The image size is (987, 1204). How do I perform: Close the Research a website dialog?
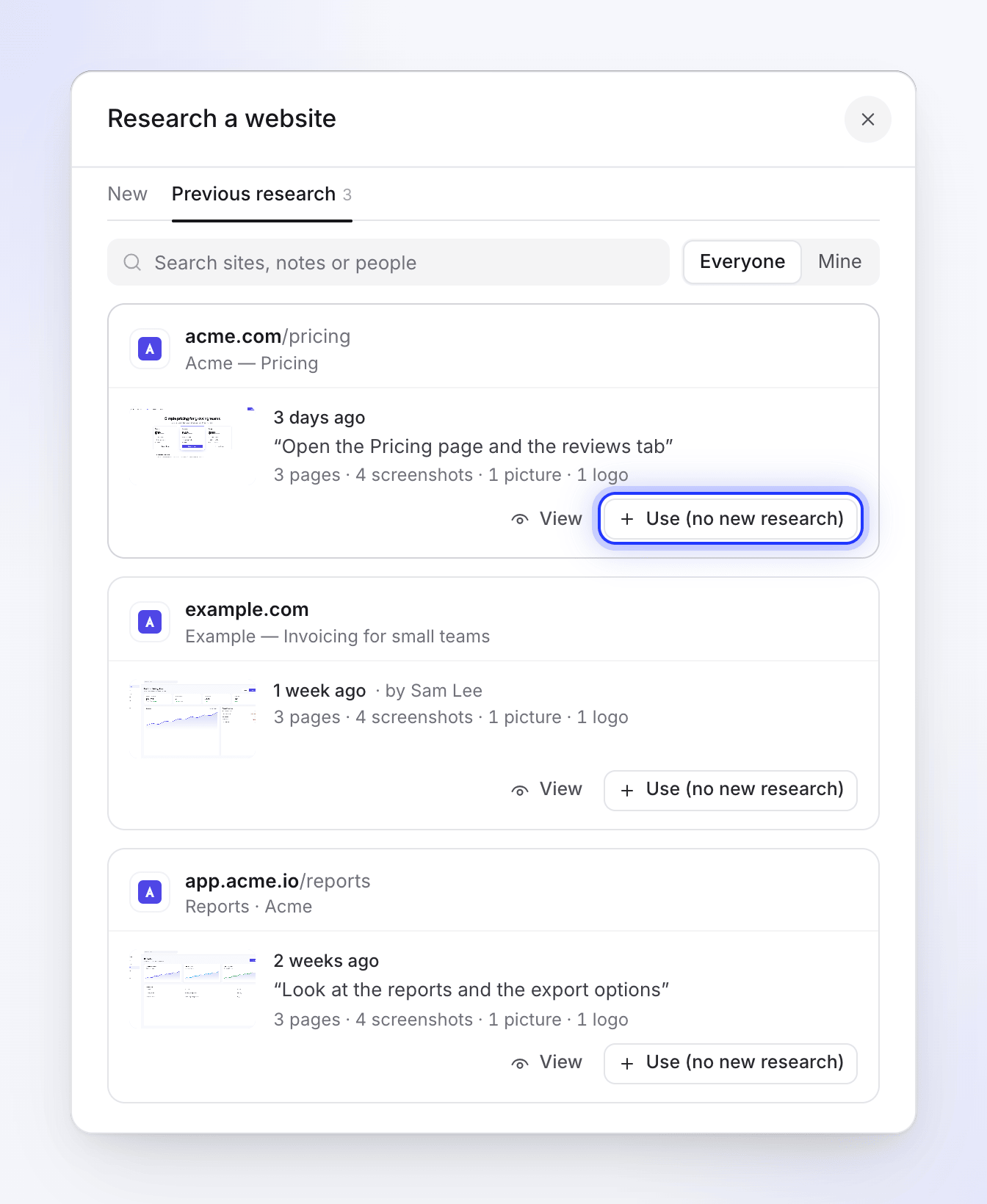pos(867,119)
